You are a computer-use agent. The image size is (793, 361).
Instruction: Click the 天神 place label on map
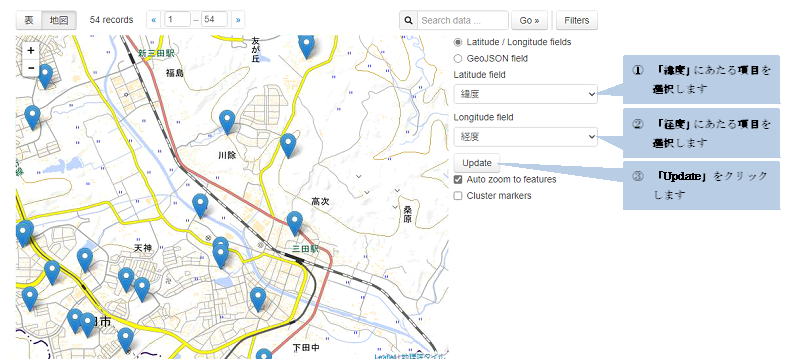(143, 248)
